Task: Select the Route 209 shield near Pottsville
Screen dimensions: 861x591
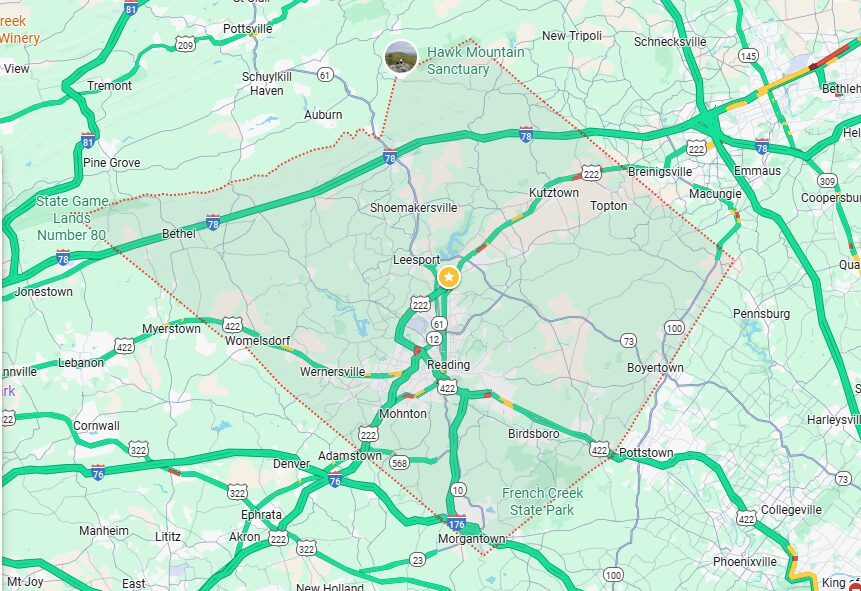Action: [185, 44]
